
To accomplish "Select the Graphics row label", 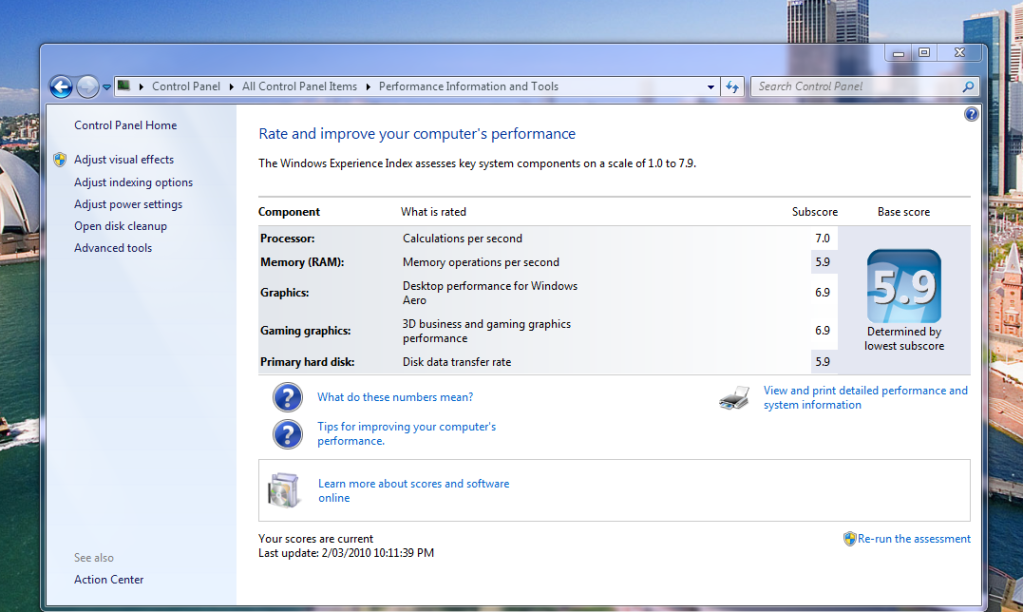I will tap(284, 293).
